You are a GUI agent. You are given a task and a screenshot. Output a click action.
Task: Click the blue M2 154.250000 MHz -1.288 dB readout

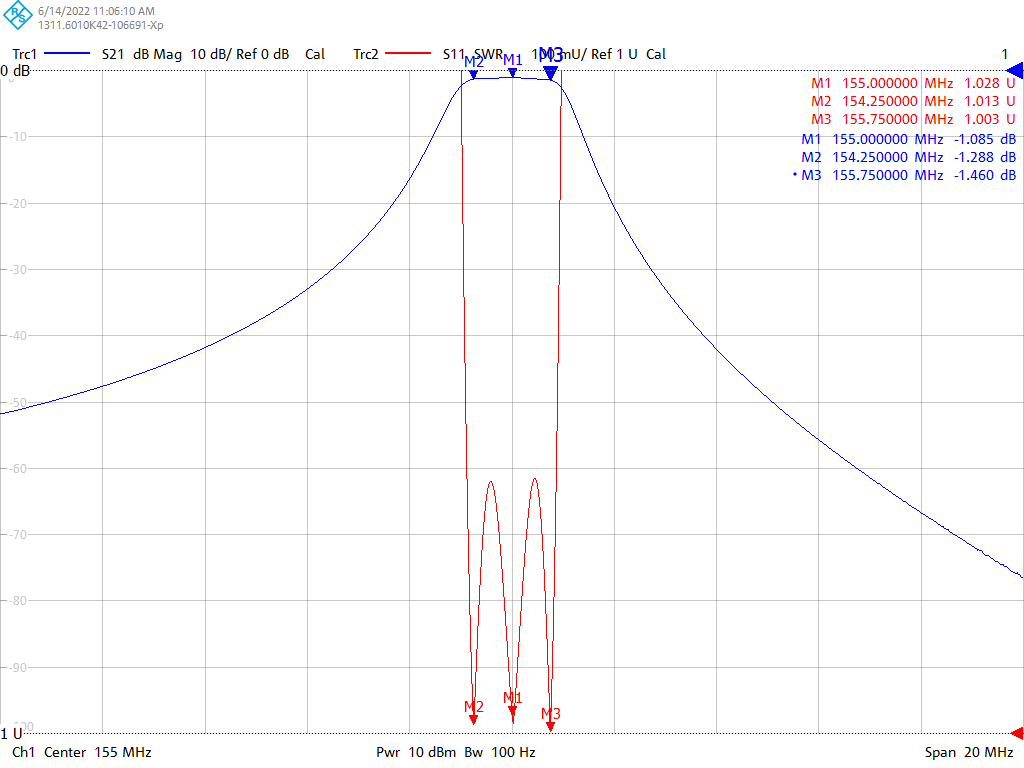click(x=908, y=157)
